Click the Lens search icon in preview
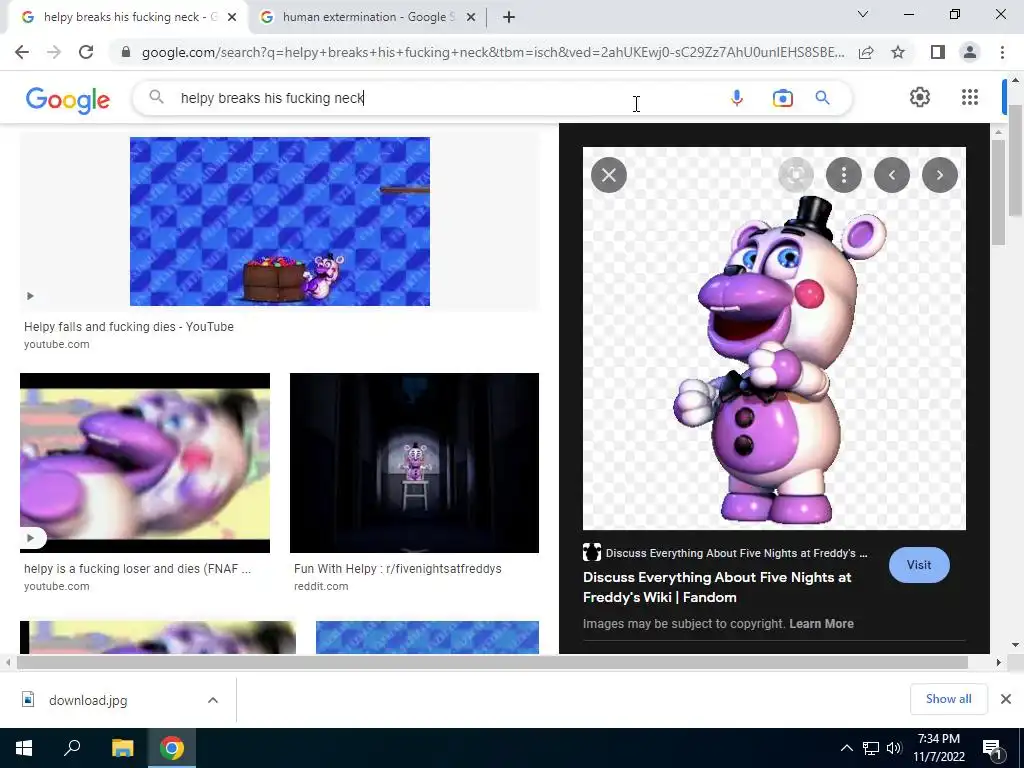The width and height of the screenshot is (1024, 768). tap(795, 175)
